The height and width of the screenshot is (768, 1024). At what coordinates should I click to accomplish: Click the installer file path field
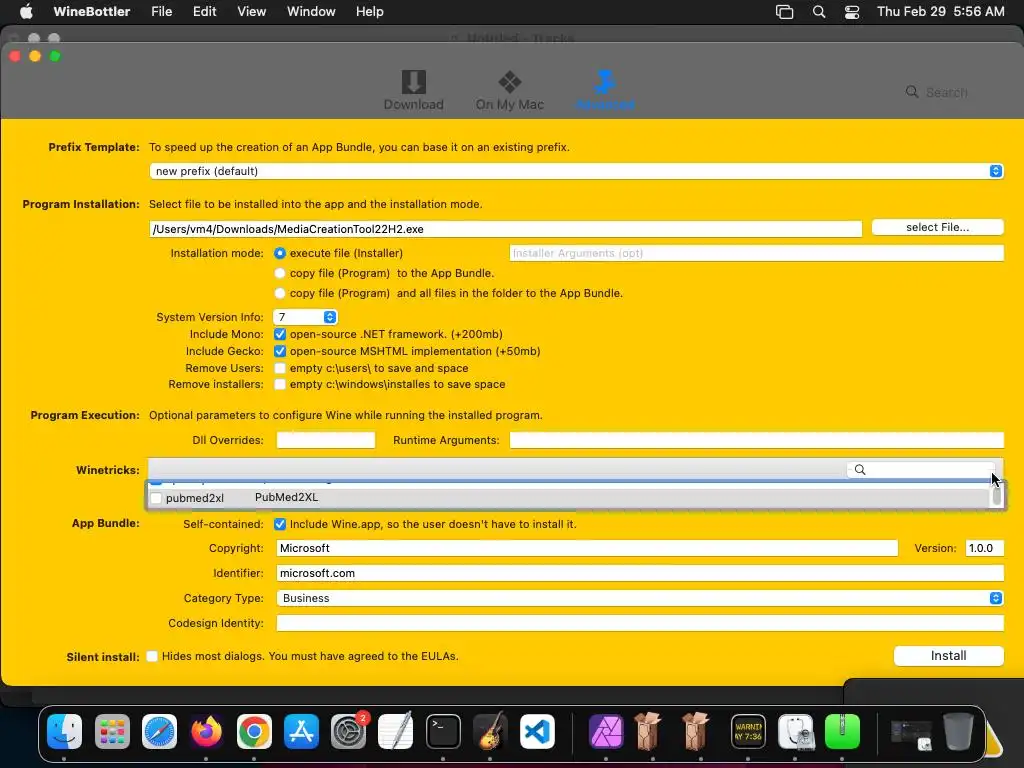pos(505,229)
